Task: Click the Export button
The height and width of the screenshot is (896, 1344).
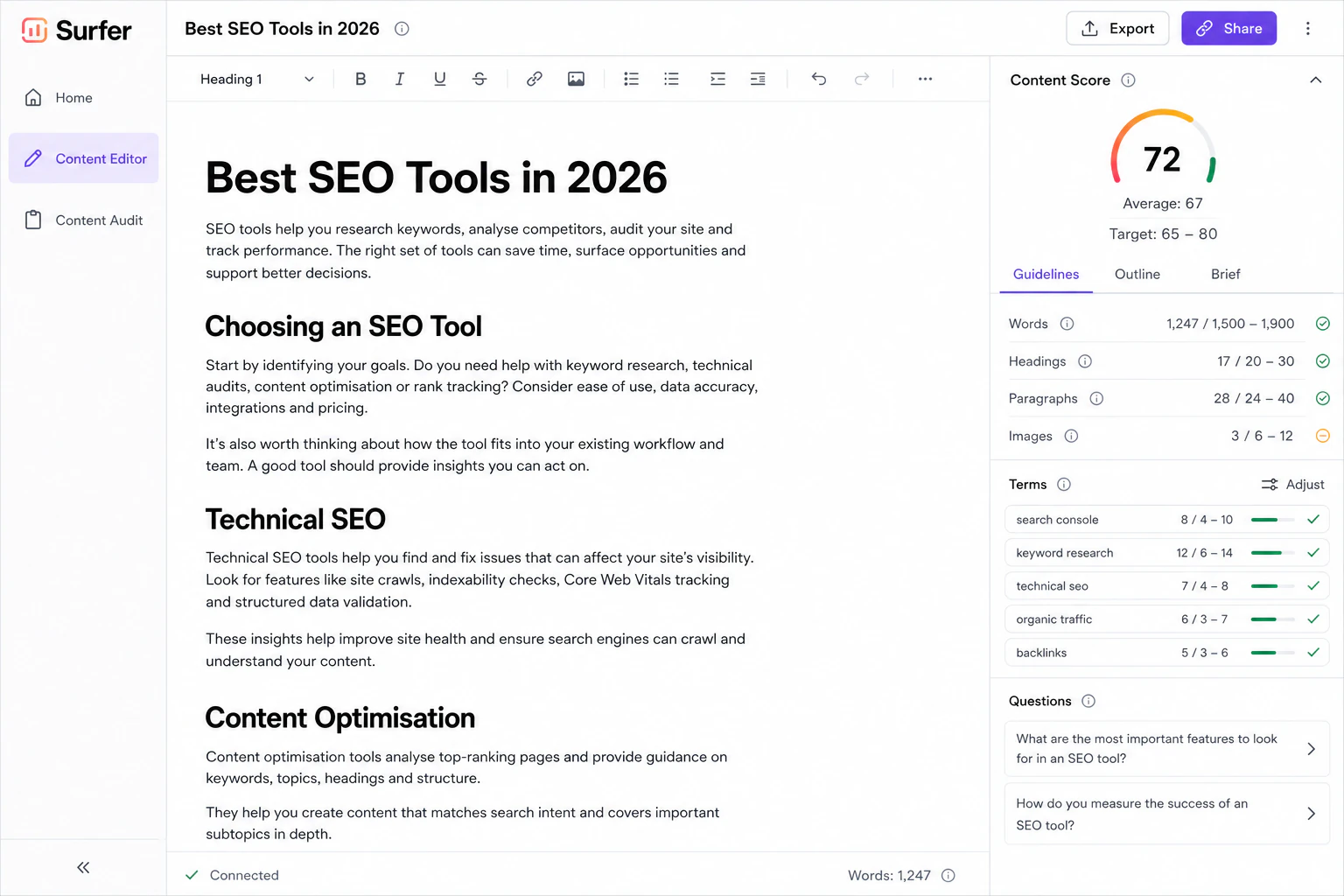Action: [x=1117, y=28]
